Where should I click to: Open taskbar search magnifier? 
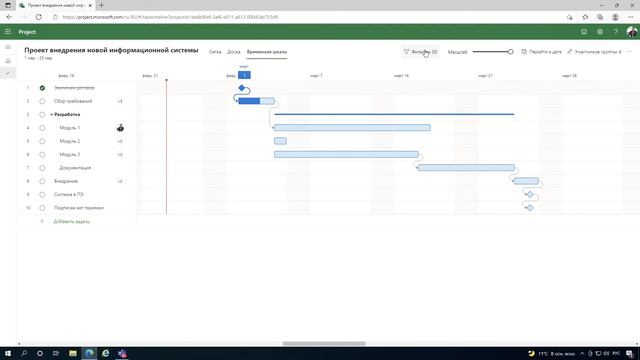tap(24, 353)
